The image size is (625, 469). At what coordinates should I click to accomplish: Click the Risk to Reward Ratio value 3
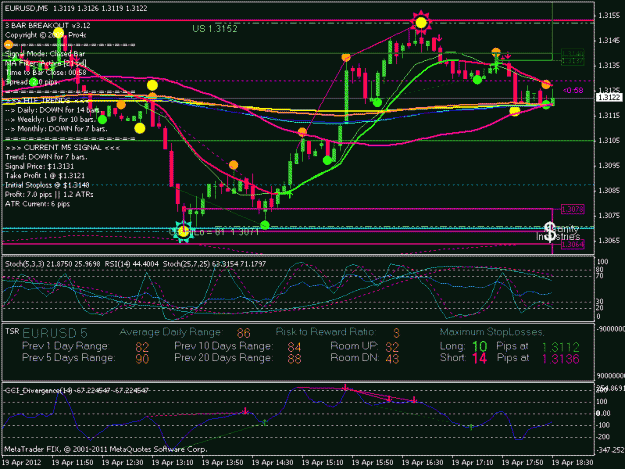click(x=396, y=333)
